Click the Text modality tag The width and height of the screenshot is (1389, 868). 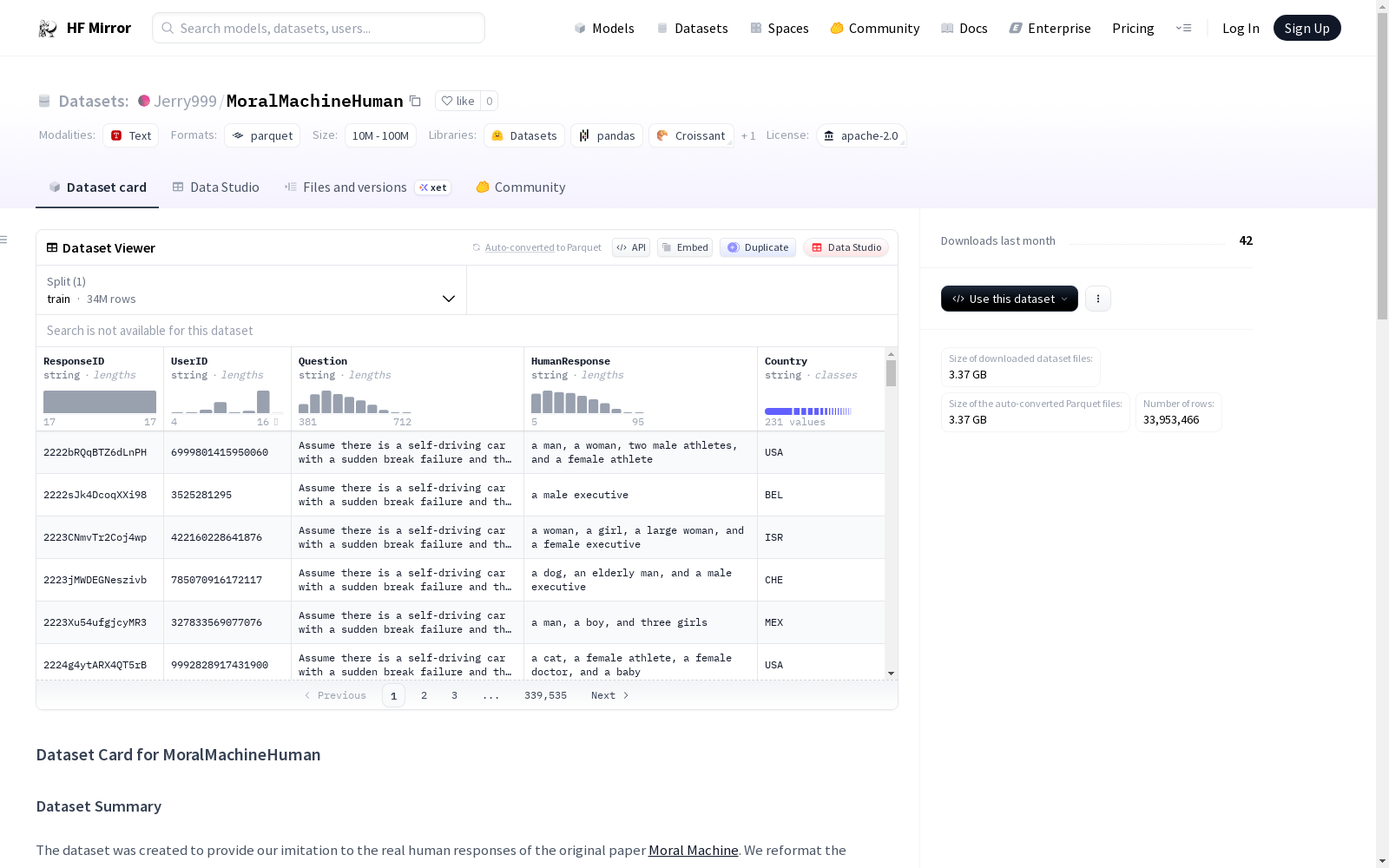(131, 135)
